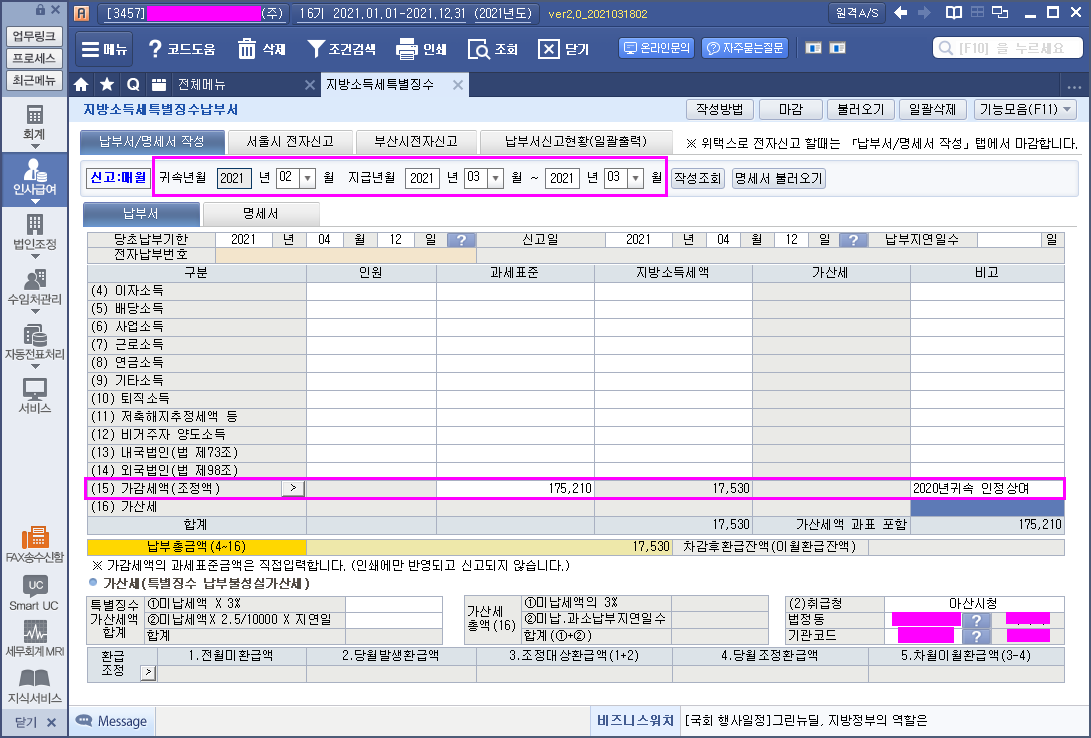This screenshot has width=1091, height=738.
Task: Click the 마감 button
Action: pyautogui.click(x=790, y=109)
